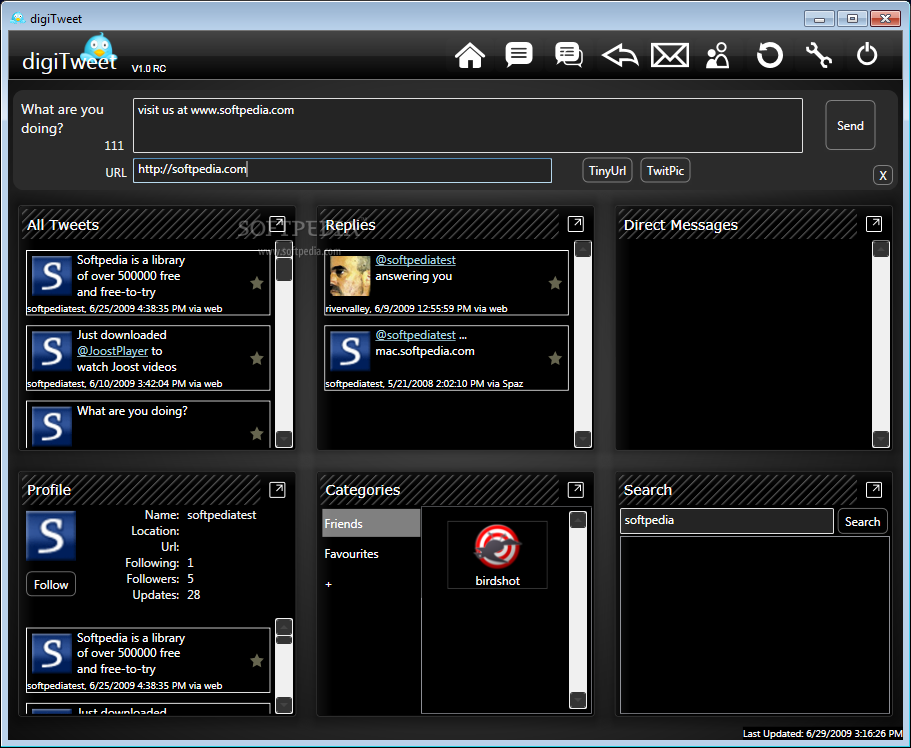The height and width of the screenshot is (748, 911).
Task: Favorite the mac.softpedia.com reply
Action: tap(555, 358)
